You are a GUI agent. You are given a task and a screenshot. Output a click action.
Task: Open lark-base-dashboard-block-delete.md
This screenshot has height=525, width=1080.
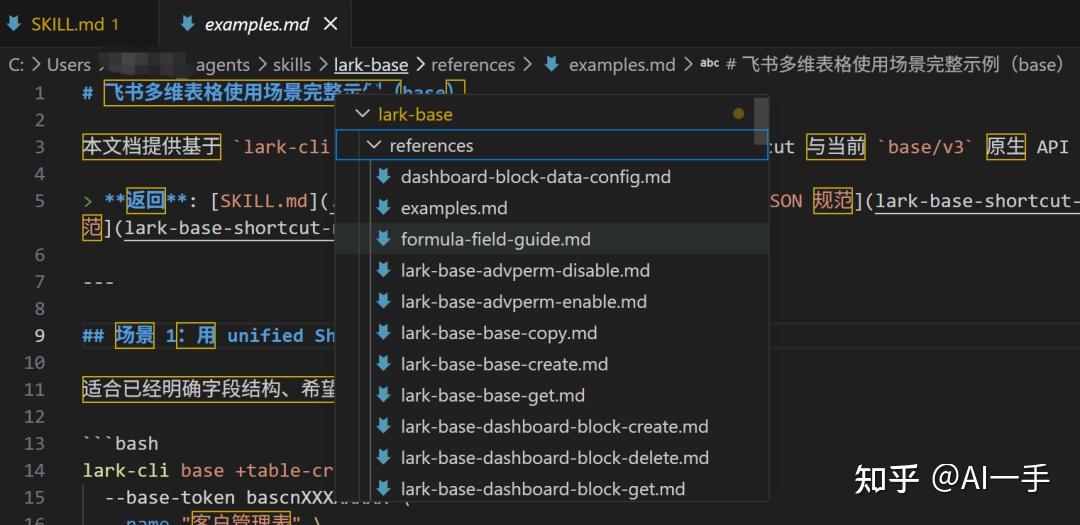coord(555,457)
